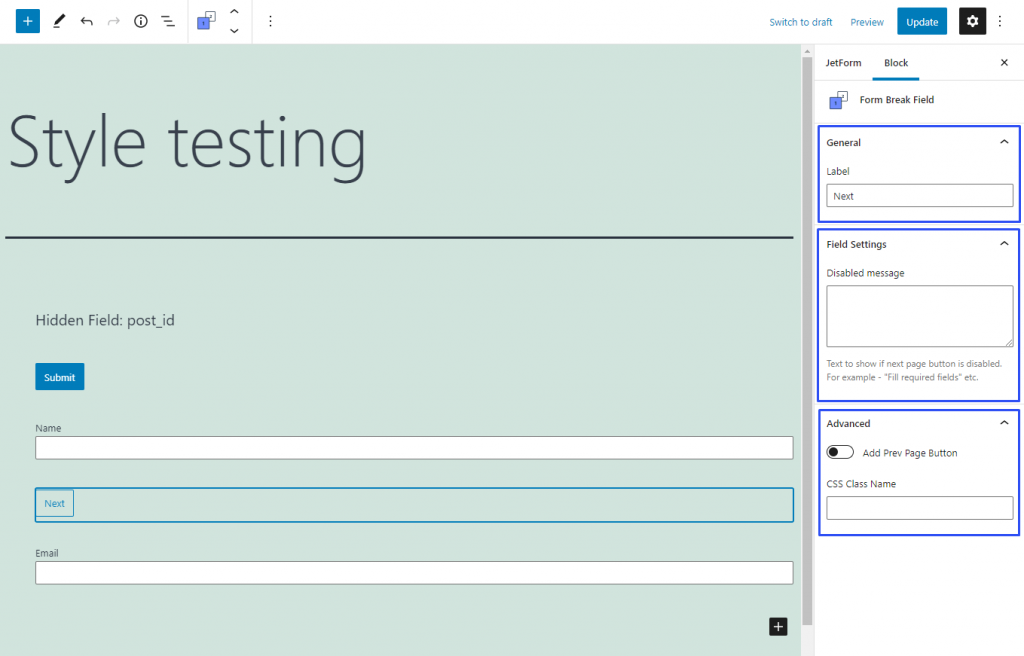Image resolution: width=1024 pixels, height=656 pixels.
Task: Toggle the settings gear sidebar
Action: point(972,21)
